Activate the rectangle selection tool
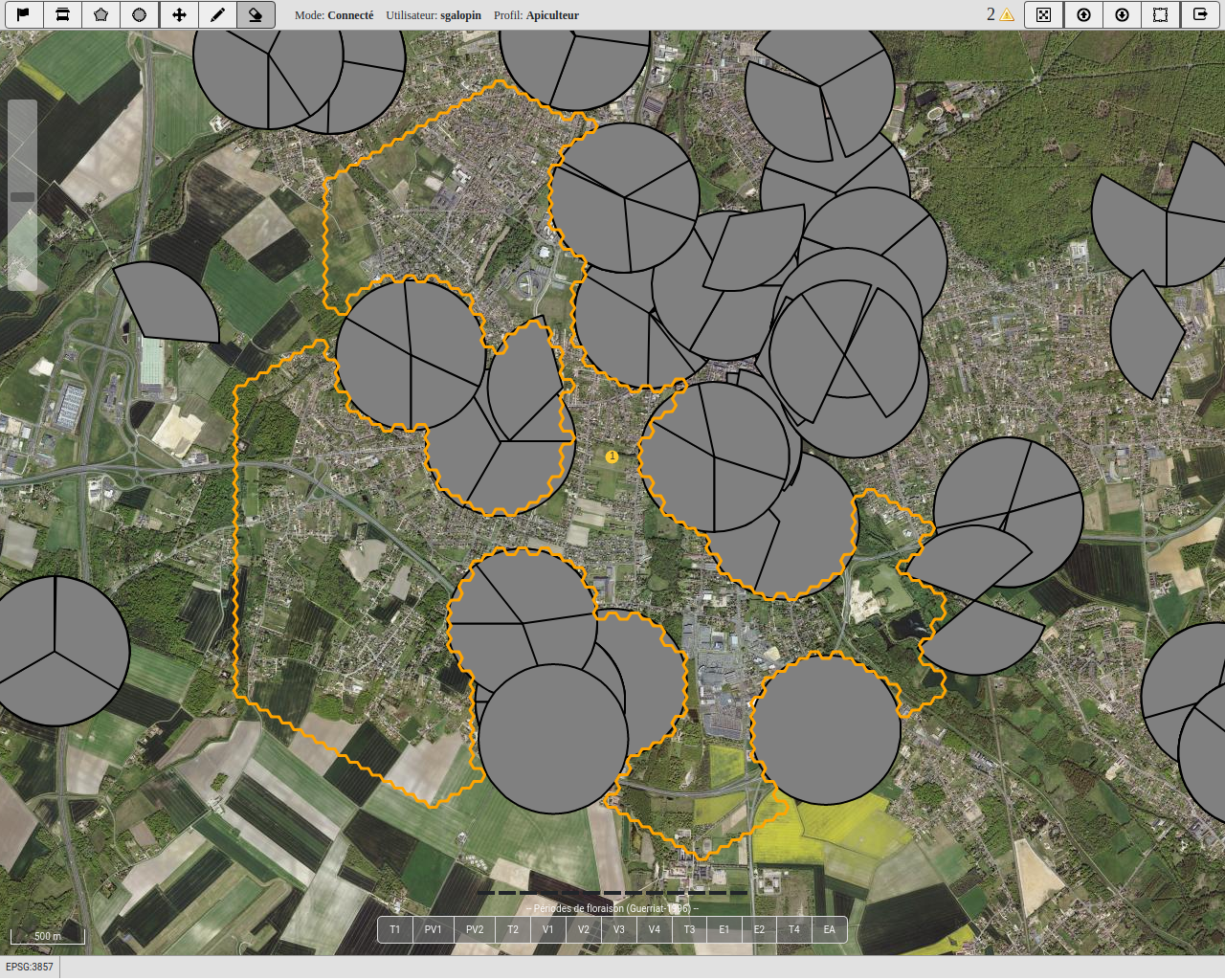1225x980 pixels. pos(1161,14)
